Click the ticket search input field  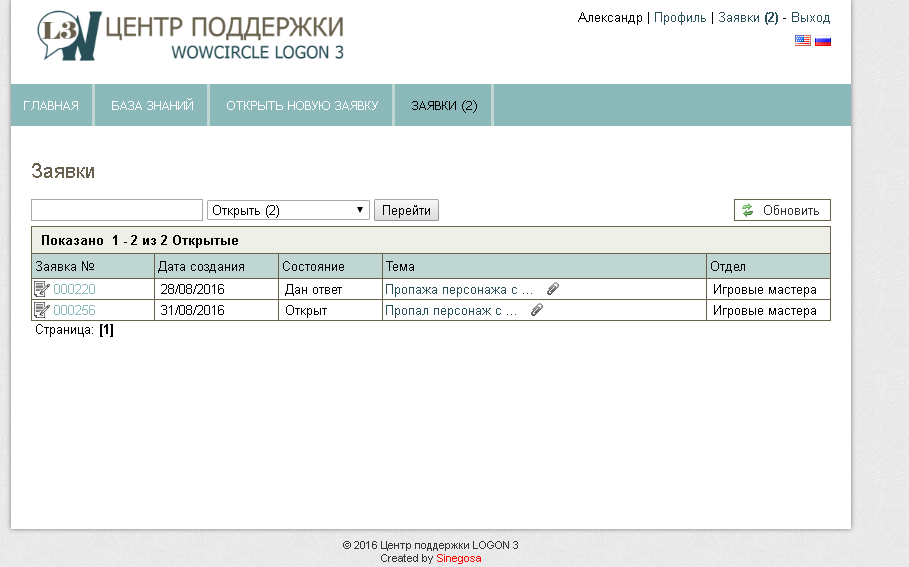coord(117,210)
